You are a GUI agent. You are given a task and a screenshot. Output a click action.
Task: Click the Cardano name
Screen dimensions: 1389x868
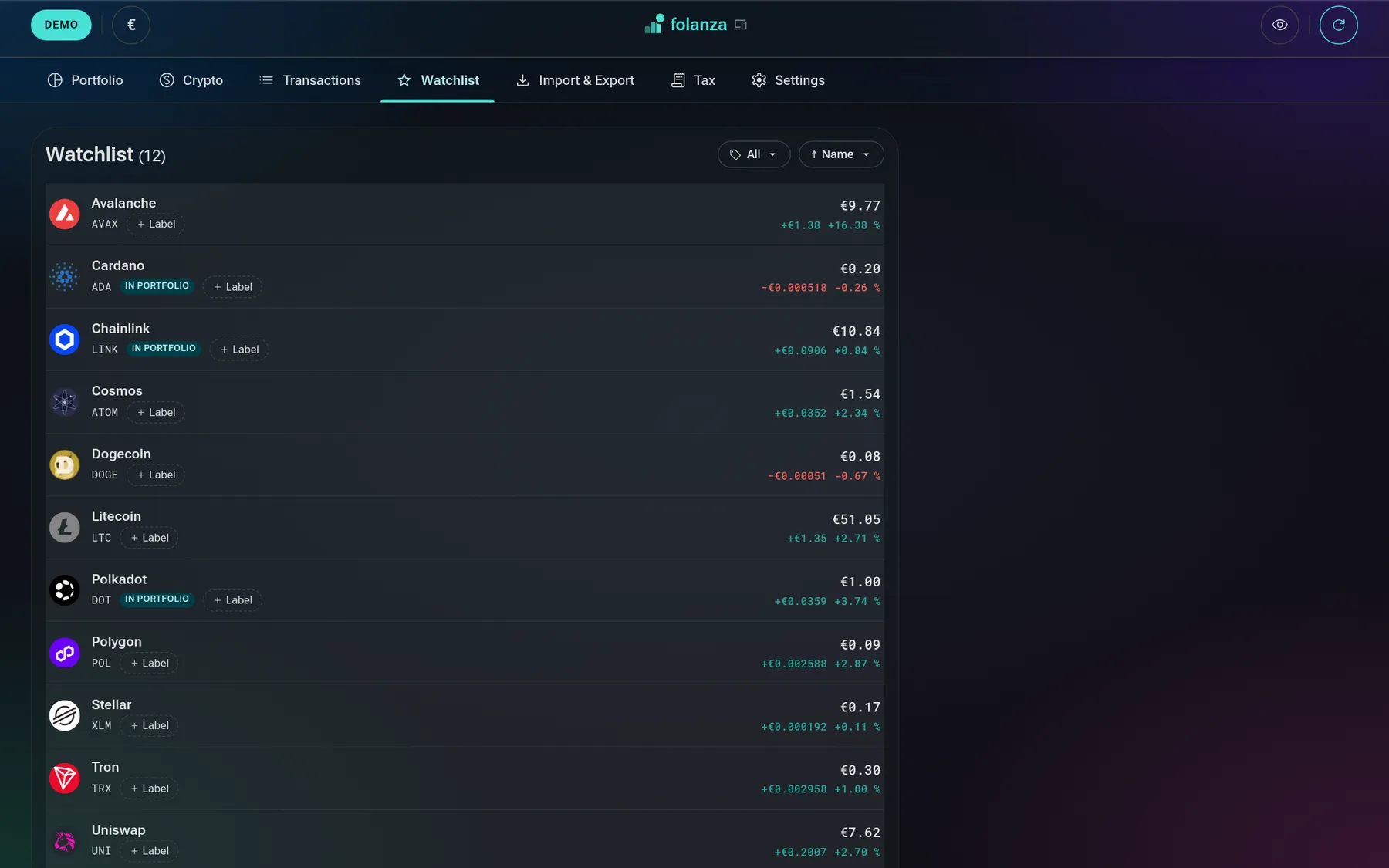click(x=118, y=265)
